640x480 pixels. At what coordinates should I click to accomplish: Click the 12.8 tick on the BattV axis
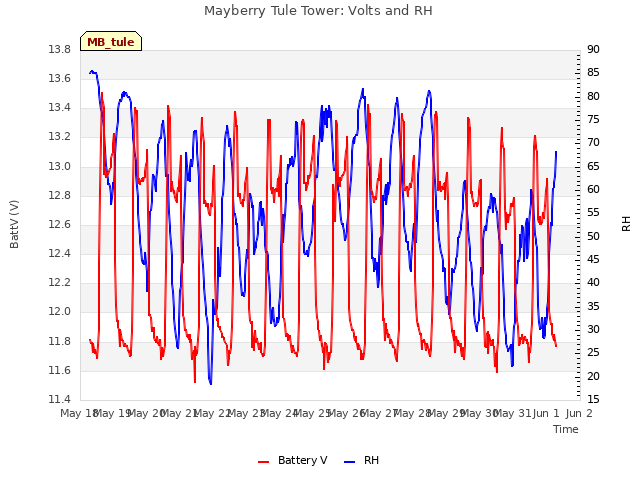(60, 196)
